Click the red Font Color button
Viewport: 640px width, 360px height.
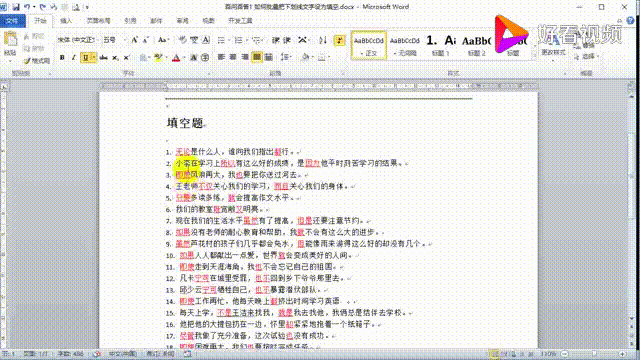pyautogui.click(x=176, y=58)
